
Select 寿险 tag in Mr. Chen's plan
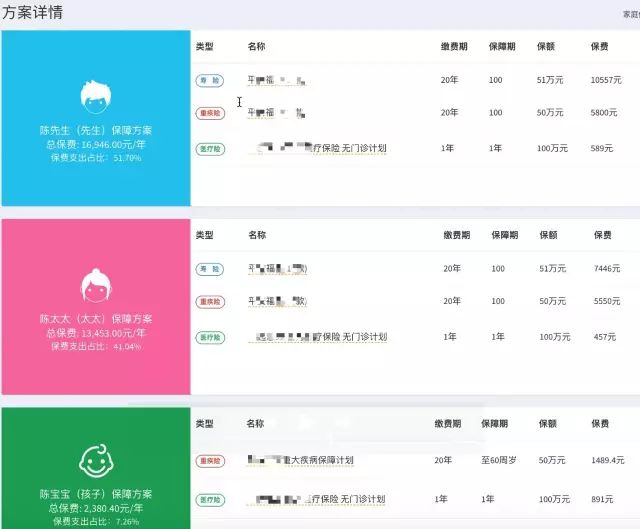click(x=210, y=80)
